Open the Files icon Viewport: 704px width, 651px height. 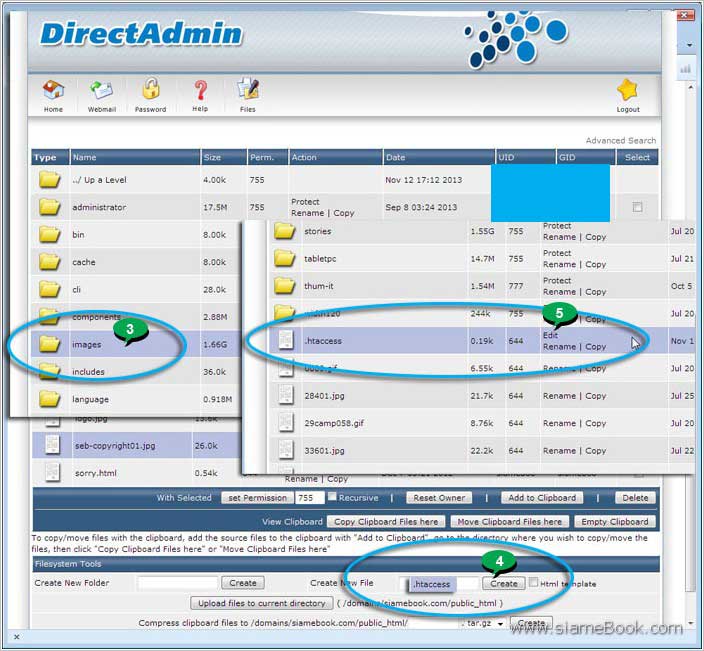(x=247, y=89)
